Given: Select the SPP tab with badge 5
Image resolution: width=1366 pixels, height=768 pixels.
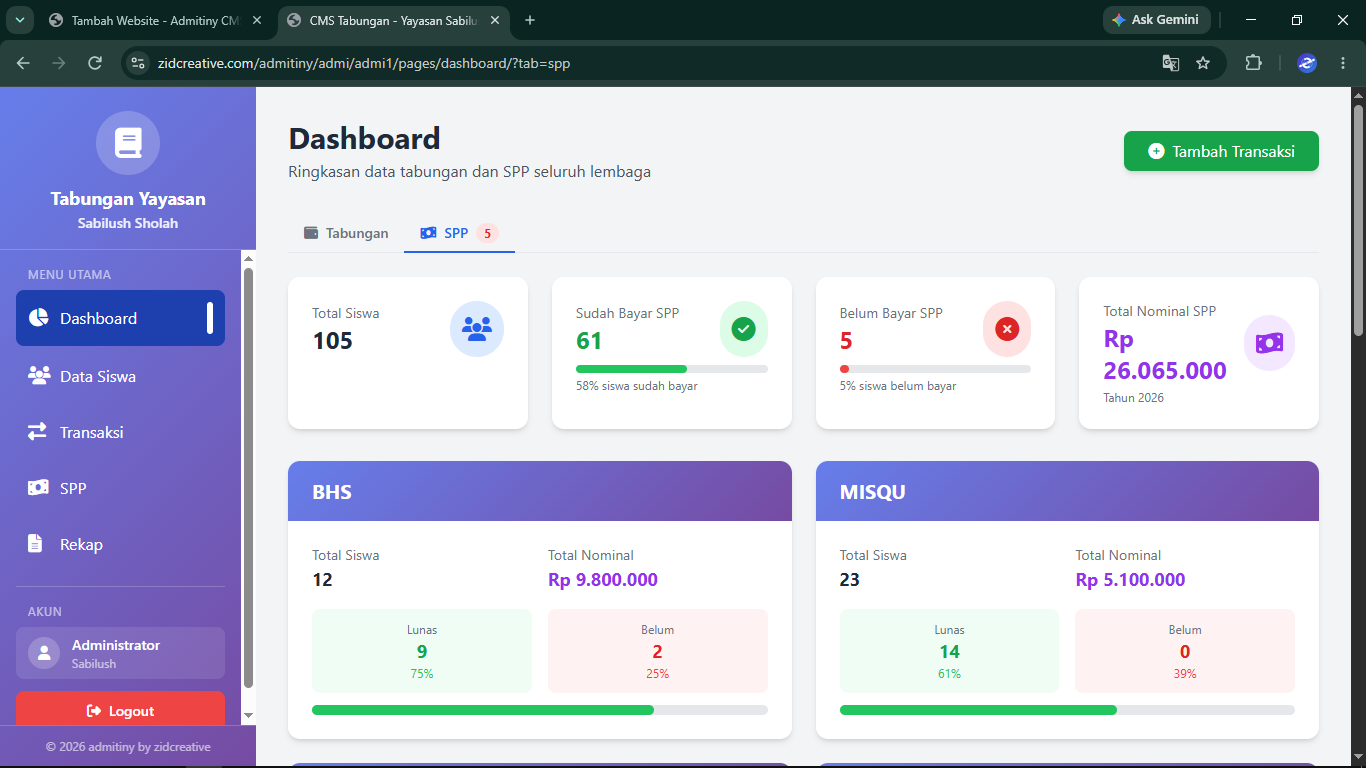Looking at the screenshot, I should click(x=459, y=233).
